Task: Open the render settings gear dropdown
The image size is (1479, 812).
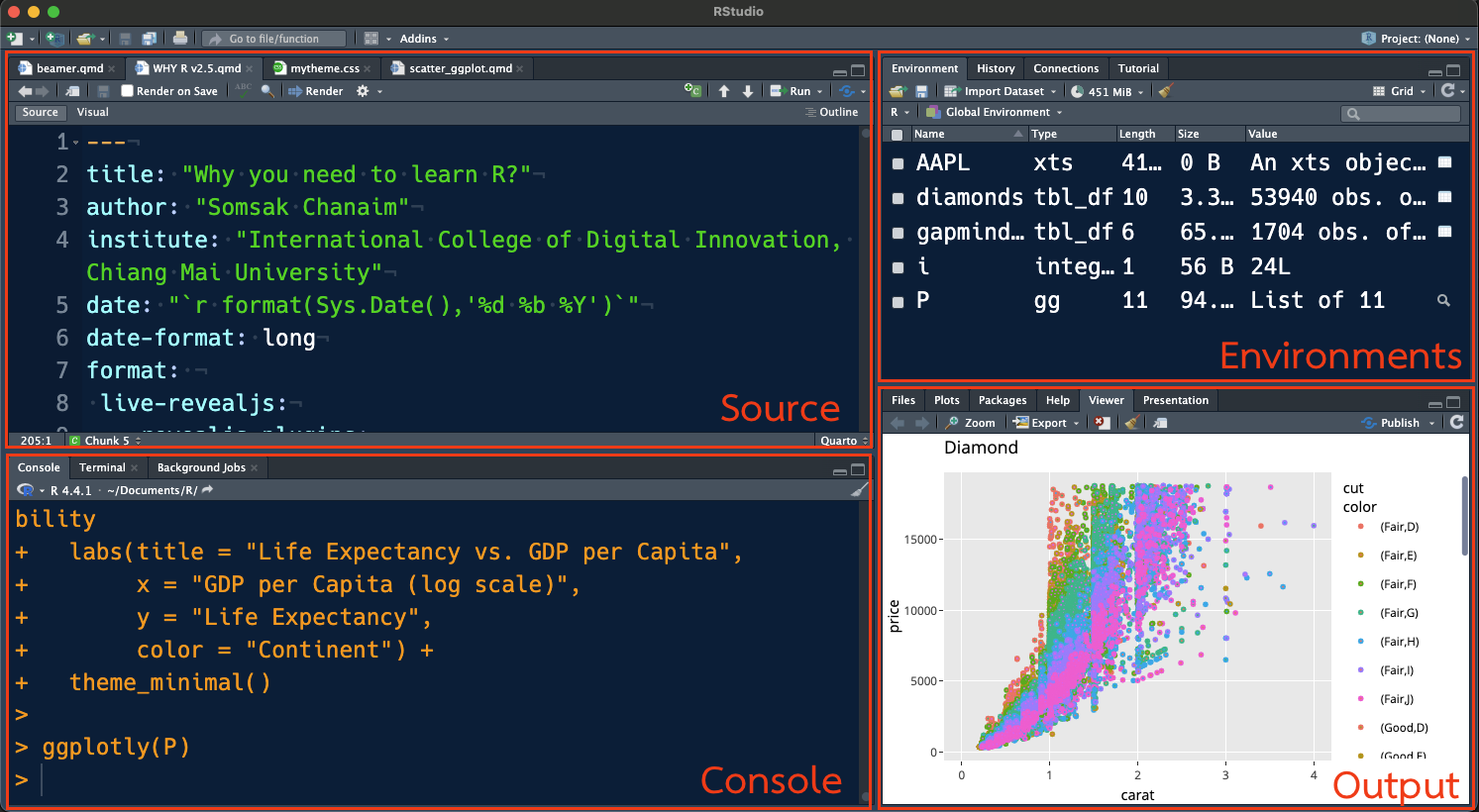Action: point(368,91)
